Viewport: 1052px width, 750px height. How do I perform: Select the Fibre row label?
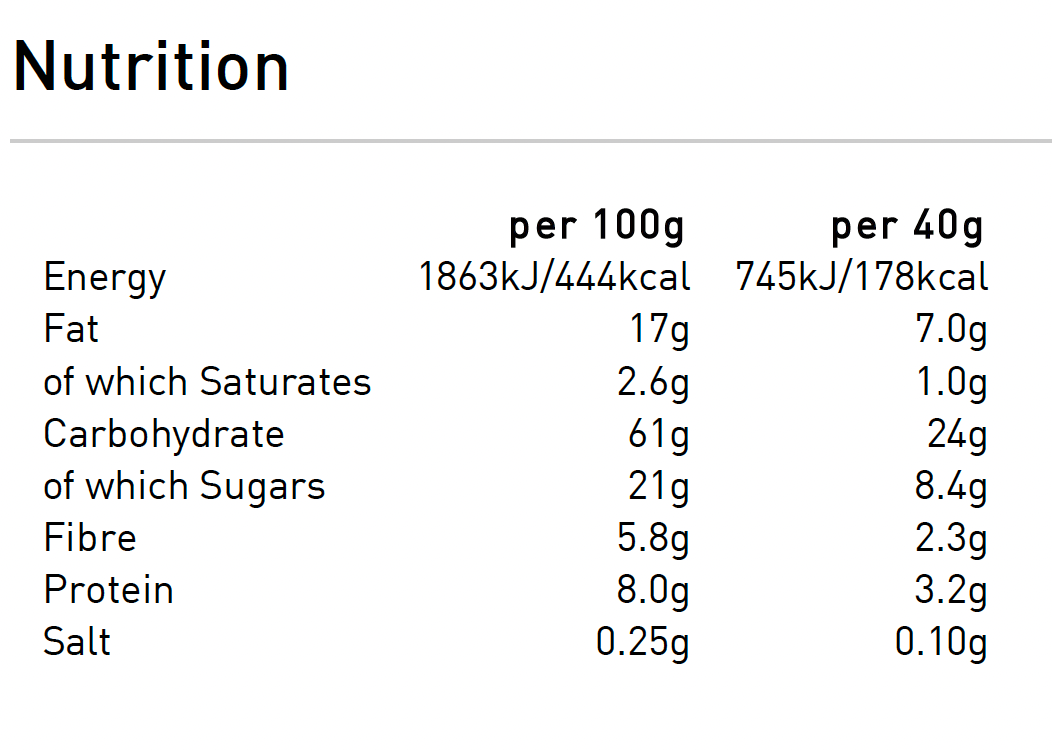(x=90, y=538)
